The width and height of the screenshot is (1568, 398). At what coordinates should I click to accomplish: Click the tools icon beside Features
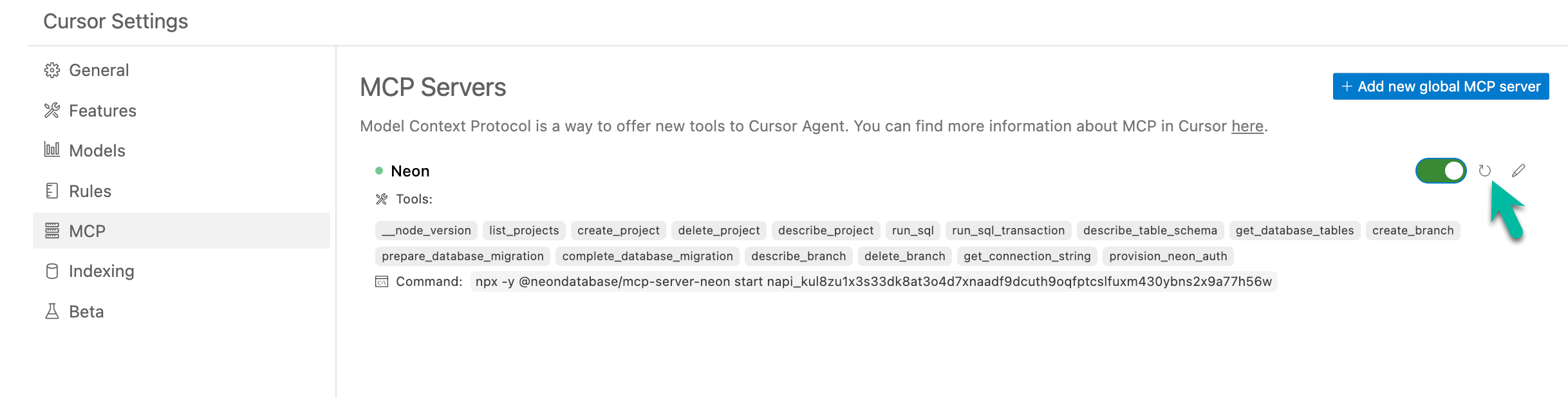[52, 111]
